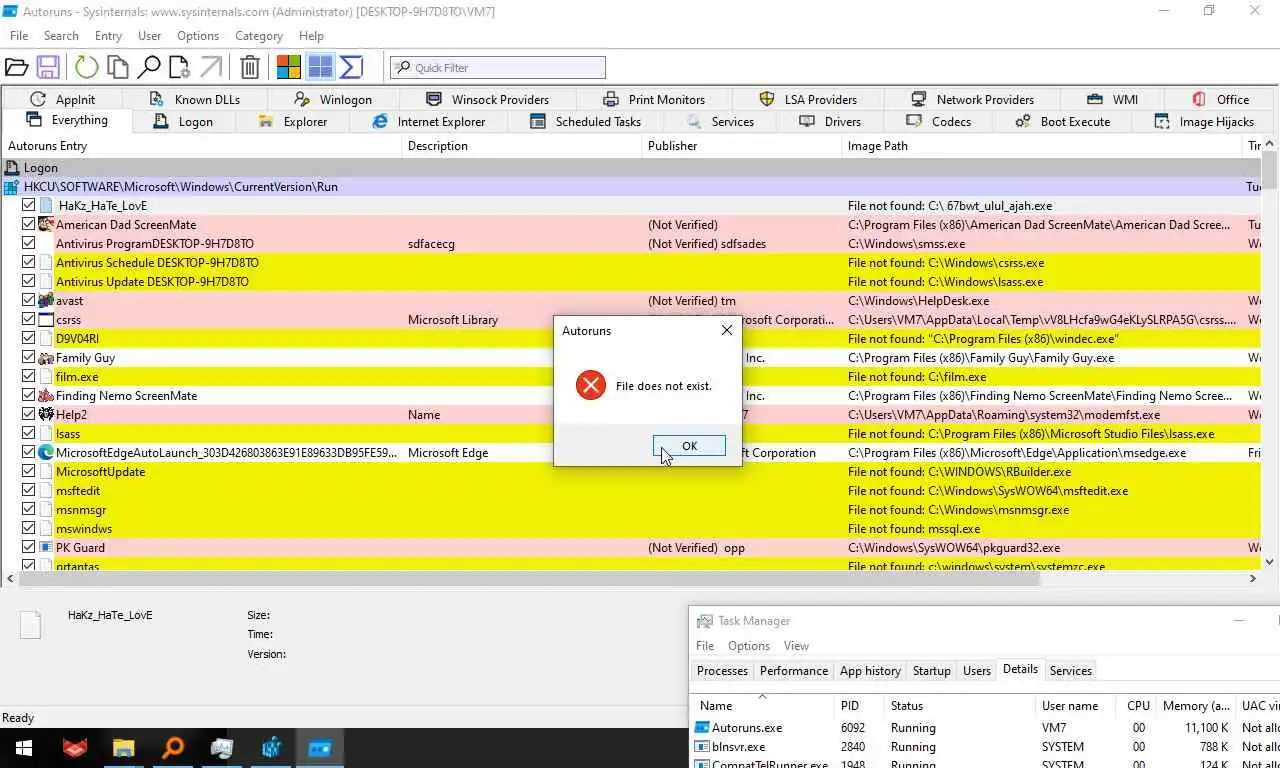
Task: Click the Save floppy disk toolbar icon
Action: pos(47,67)
